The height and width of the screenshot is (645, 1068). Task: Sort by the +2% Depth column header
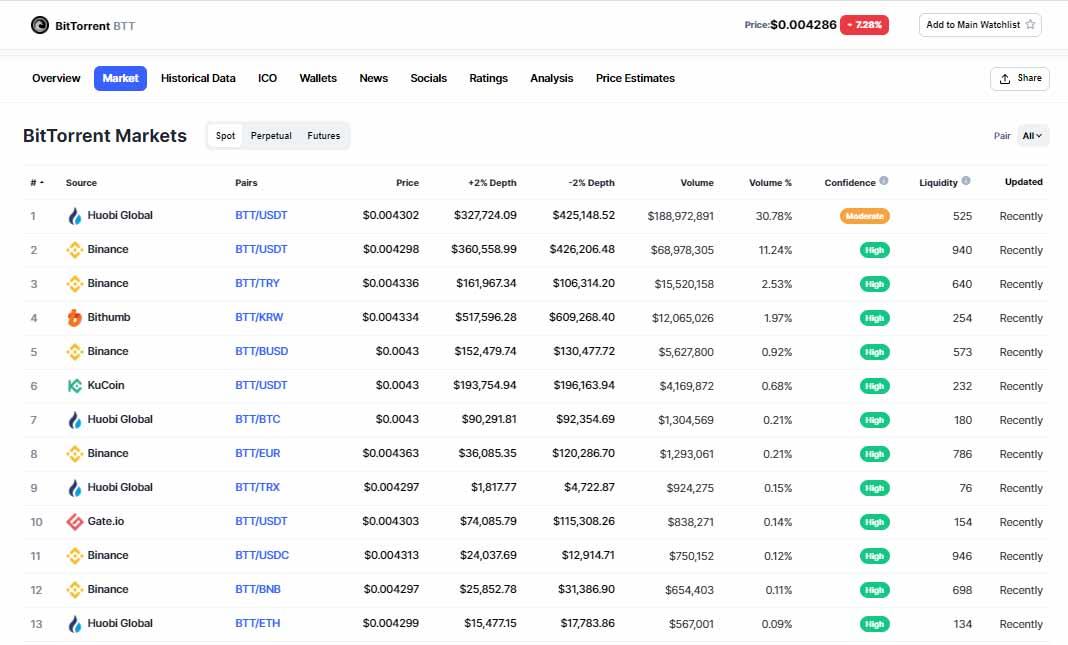492,183
